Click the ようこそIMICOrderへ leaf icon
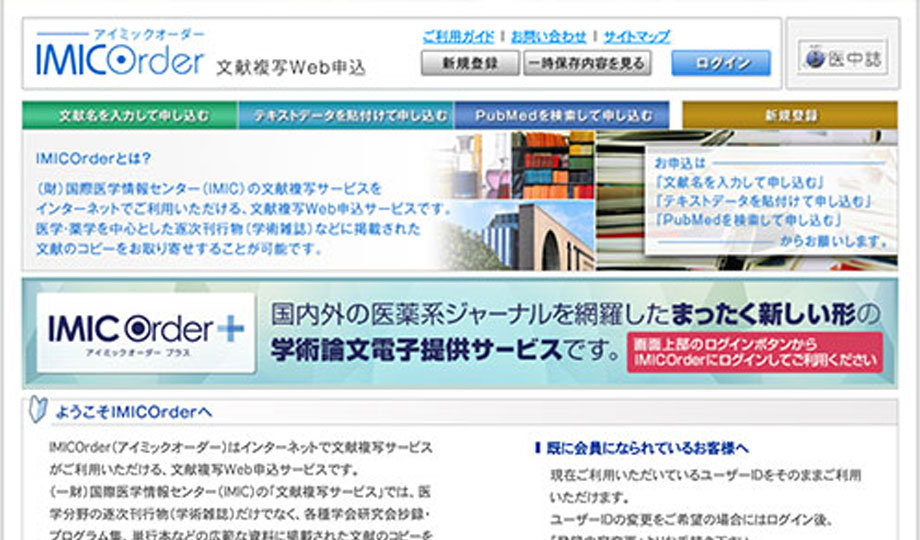Image resolution: width=920 pixels, height=540 pixels. 38,409
